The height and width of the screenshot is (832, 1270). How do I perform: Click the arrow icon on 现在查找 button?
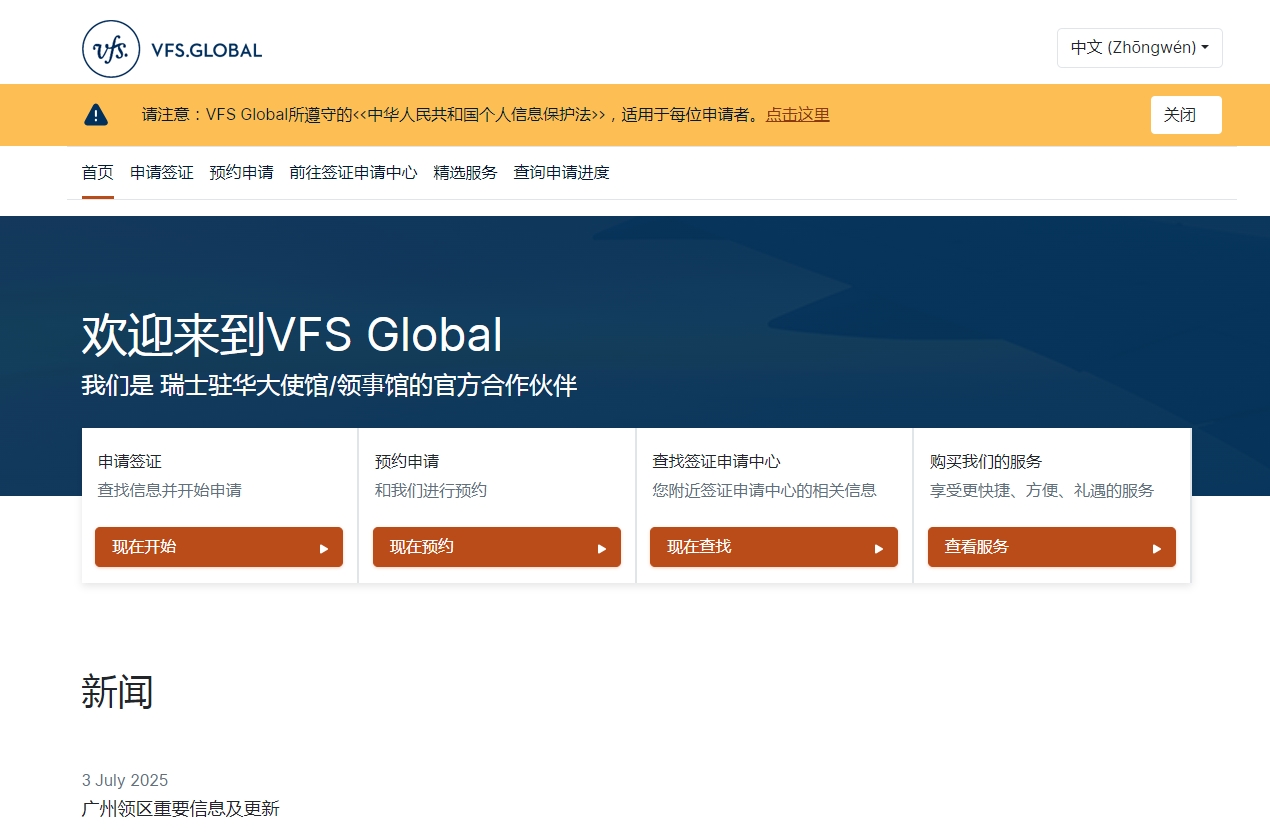pos(879,547)
